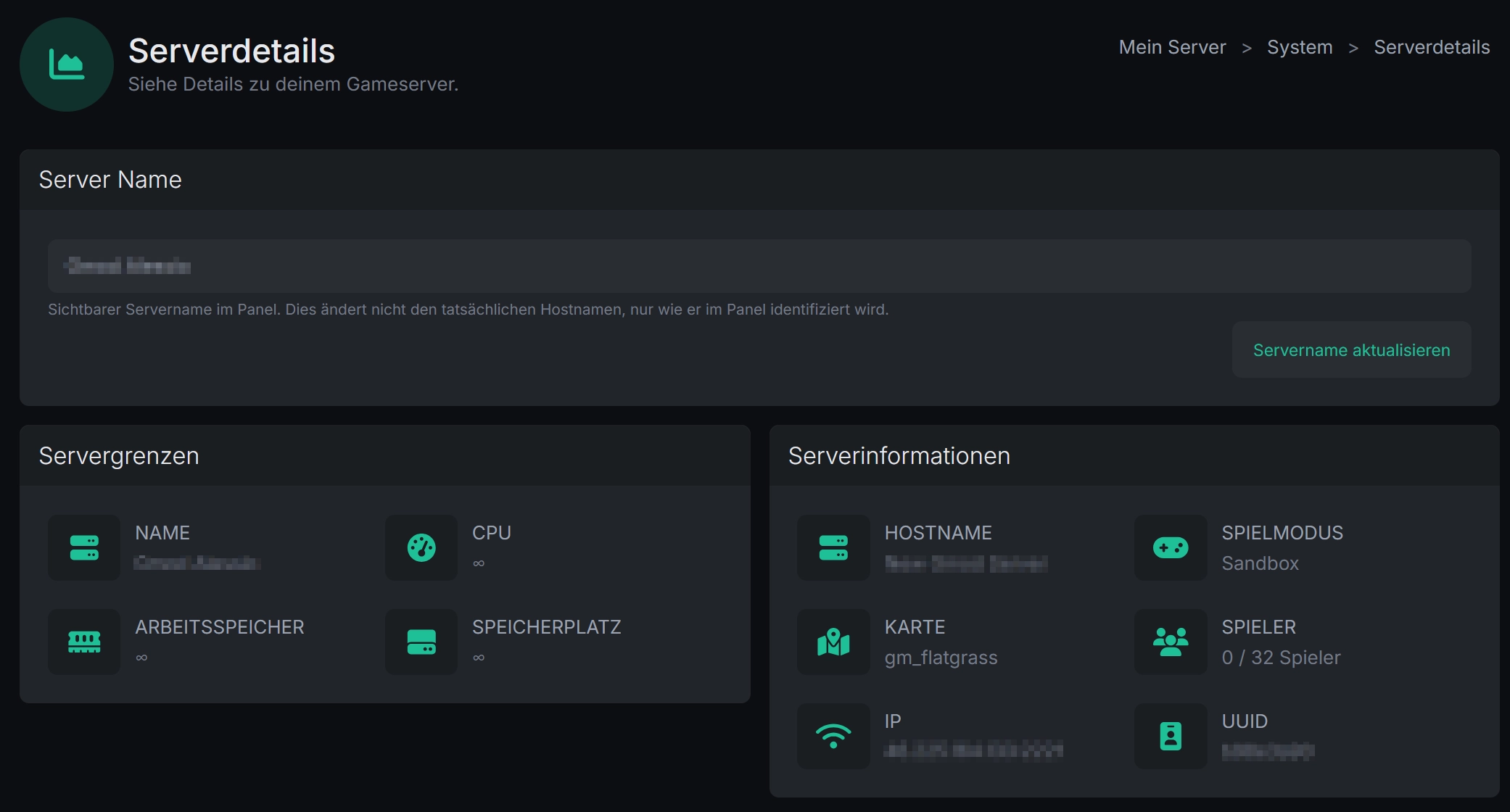Click the UUID ID badge icon

pyautogui.click(x=1171, y=736)
